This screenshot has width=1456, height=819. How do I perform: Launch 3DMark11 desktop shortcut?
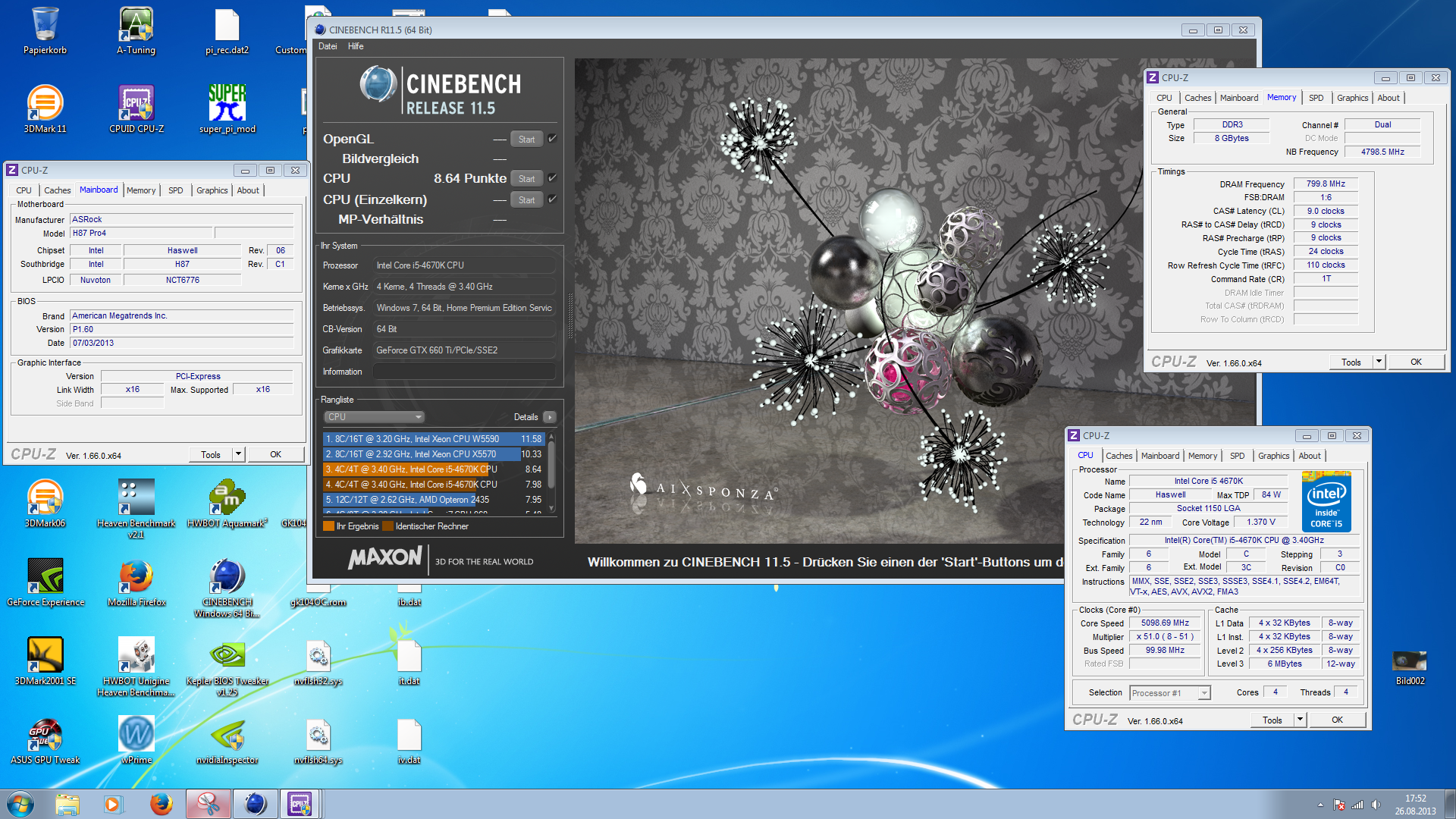pyautogui.click(x=45, y=109)
